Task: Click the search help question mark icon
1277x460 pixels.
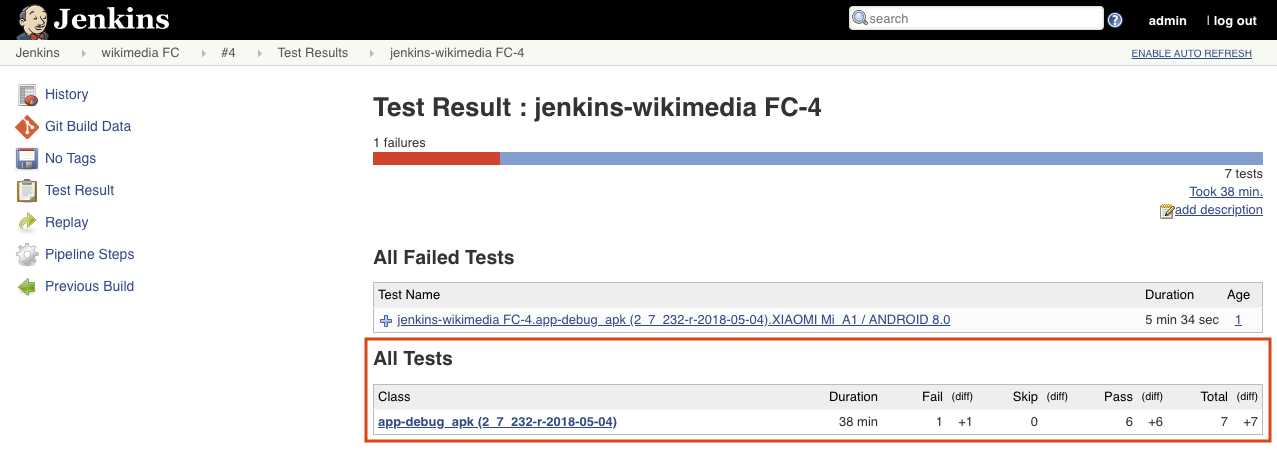Action: [1115, 20]
